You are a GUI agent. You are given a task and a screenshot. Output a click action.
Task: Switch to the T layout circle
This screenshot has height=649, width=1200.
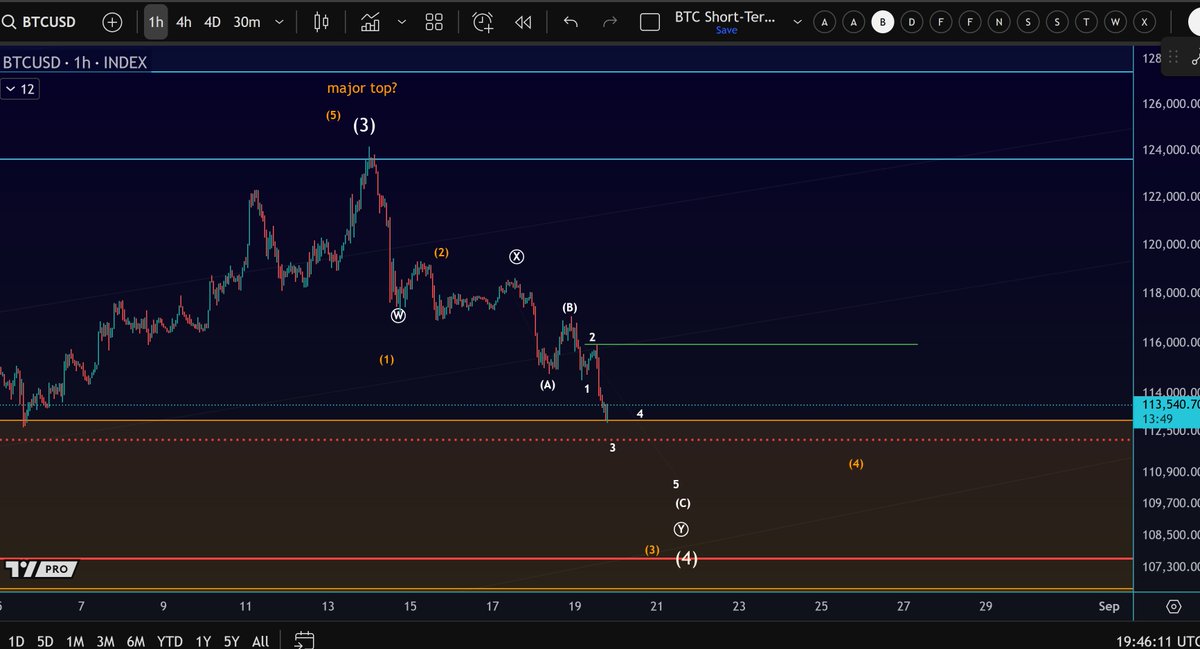1087,21
